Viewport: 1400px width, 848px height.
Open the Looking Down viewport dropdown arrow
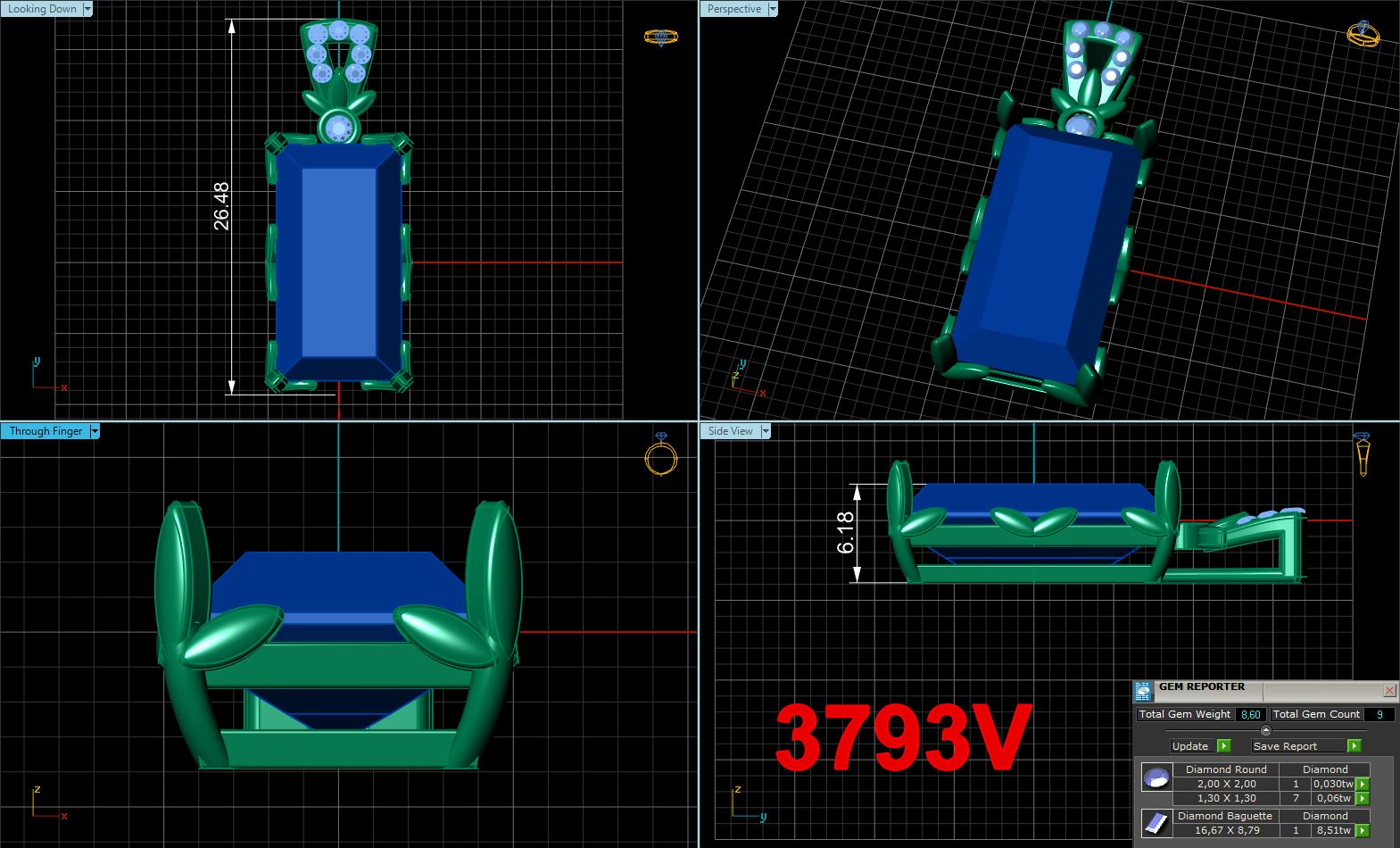[87, 9]
